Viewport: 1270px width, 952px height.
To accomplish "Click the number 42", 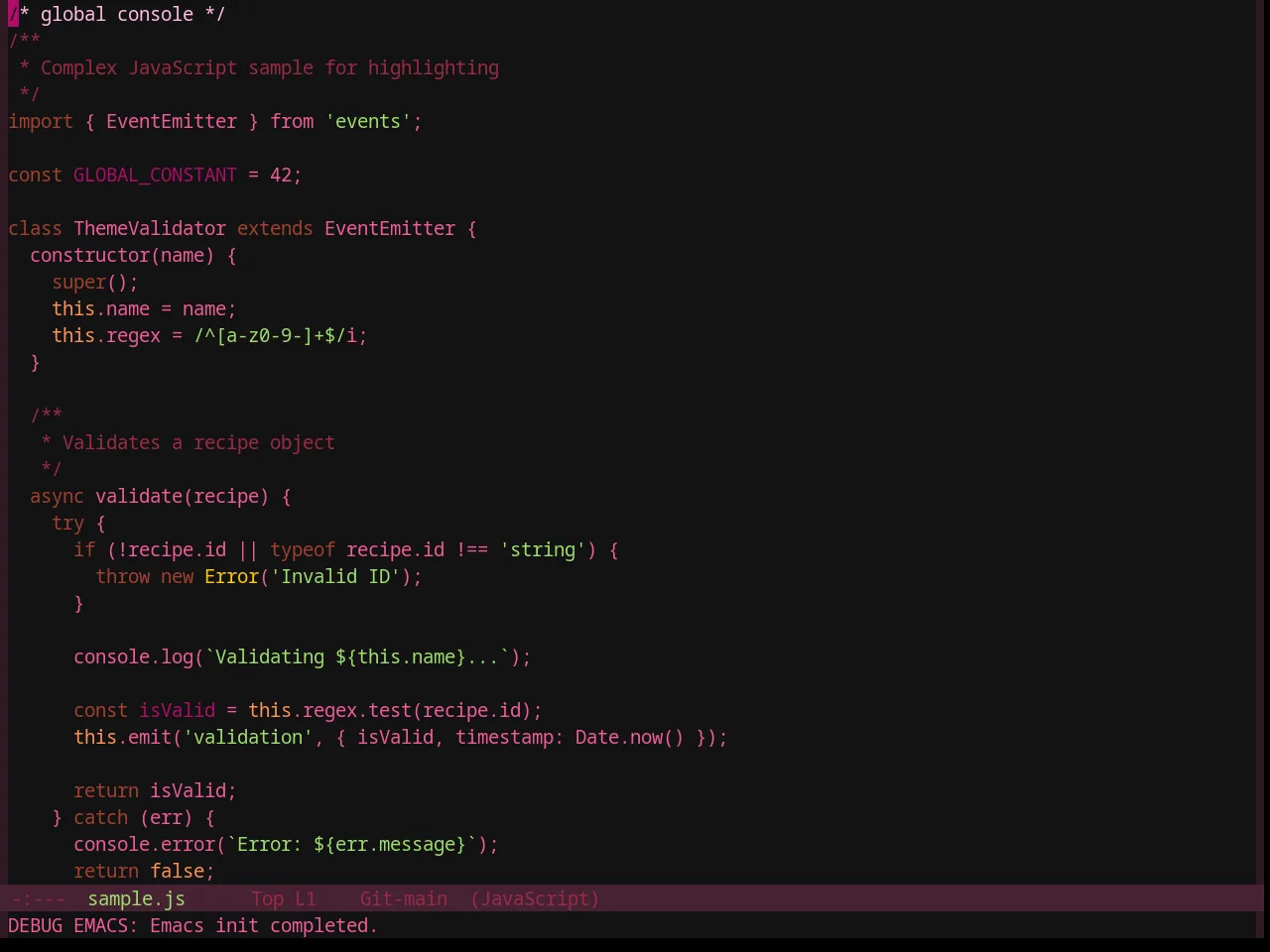I will (x=281, y=175).
